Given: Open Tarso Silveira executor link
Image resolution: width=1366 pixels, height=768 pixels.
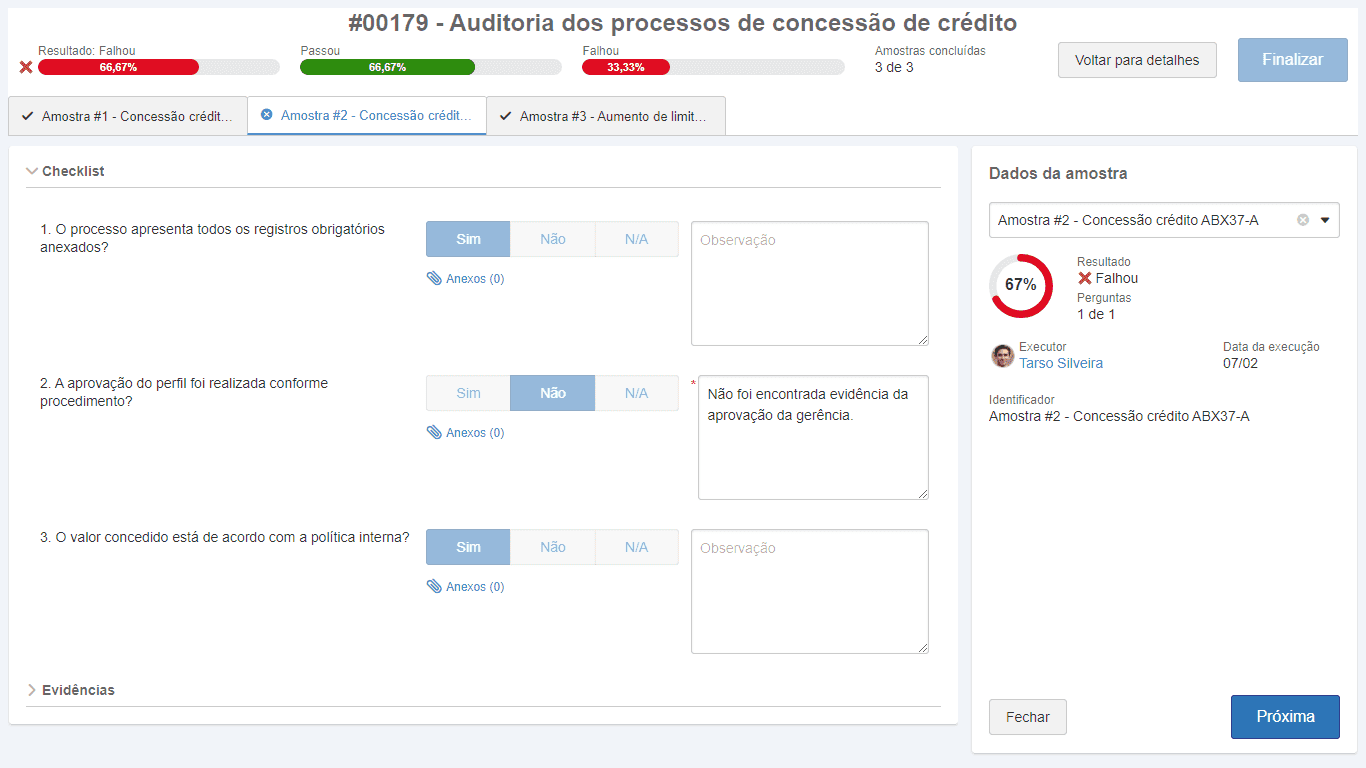Looking at the screenshot, I should point(1061,363).
